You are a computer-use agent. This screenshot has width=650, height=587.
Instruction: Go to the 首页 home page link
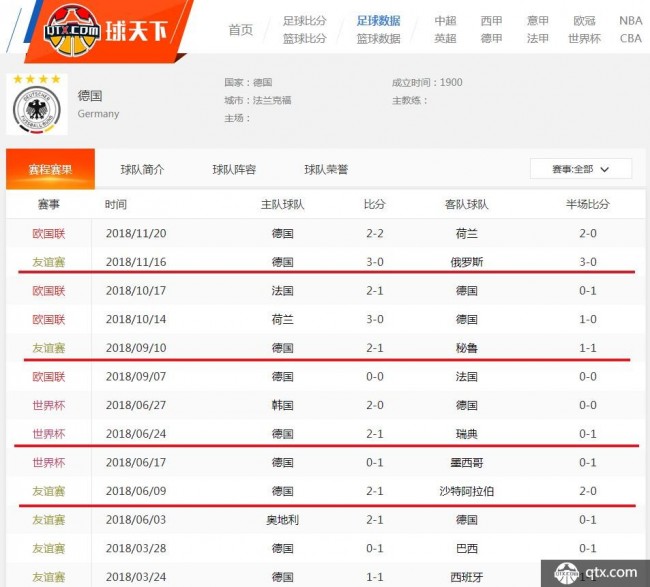(x=240, y=30)
